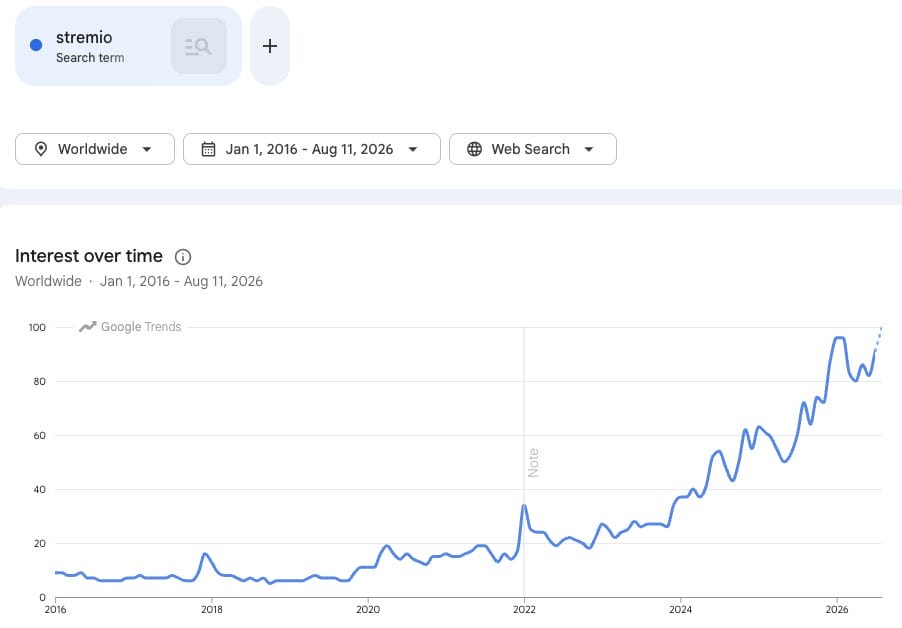Click the 2016 x-axis label

coord(55,610)
